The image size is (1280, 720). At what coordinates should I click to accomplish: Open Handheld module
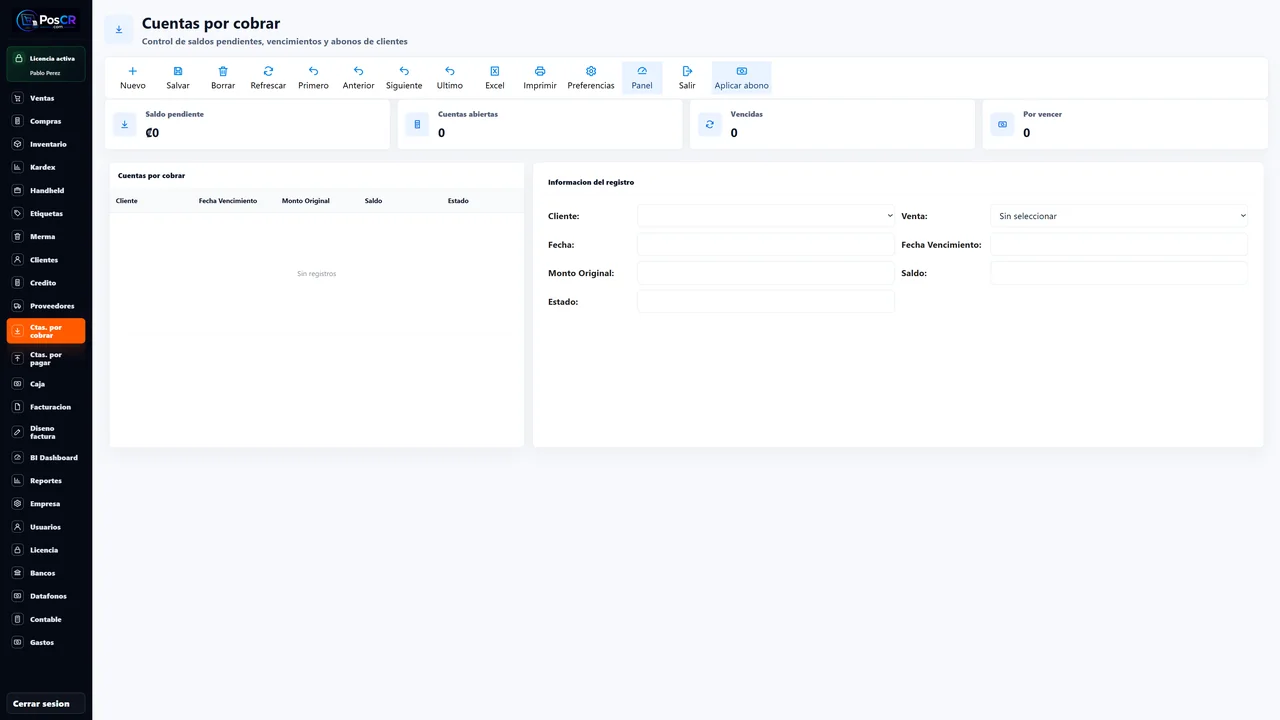click(x=46, y=190)
